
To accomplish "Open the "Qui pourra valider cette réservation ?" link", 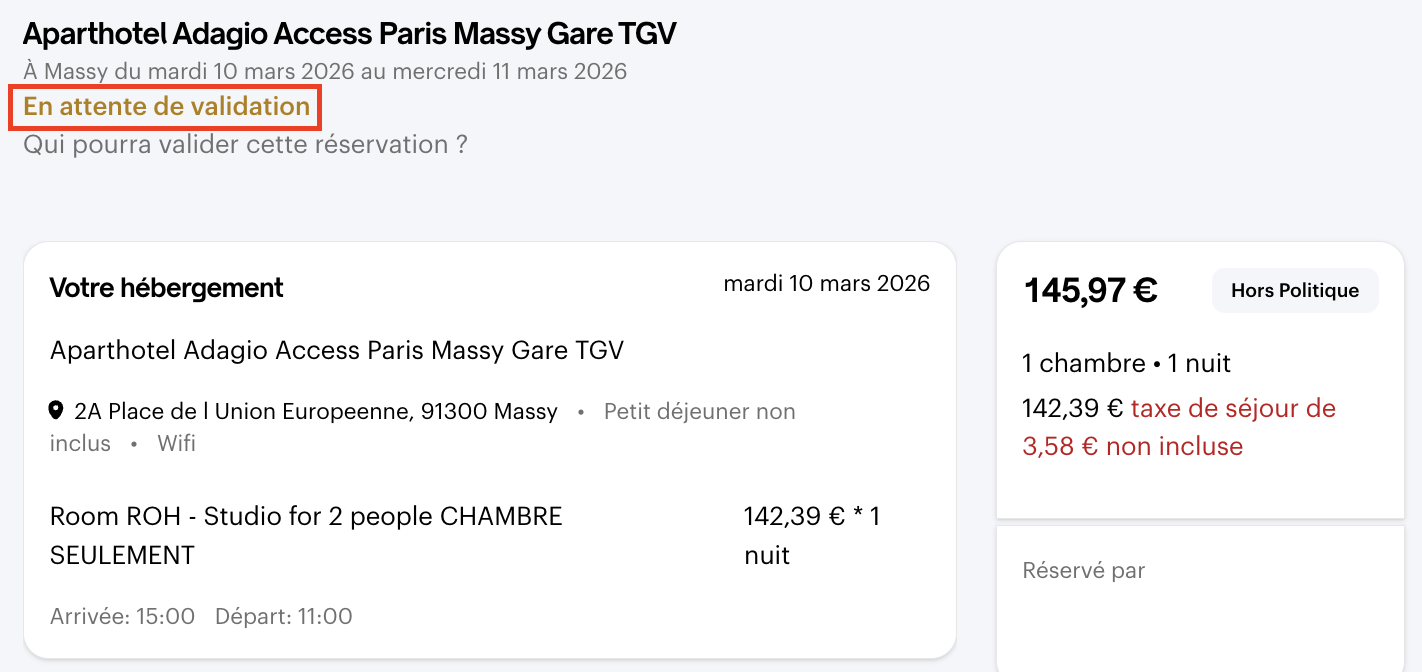I will [x=245, y=145].
